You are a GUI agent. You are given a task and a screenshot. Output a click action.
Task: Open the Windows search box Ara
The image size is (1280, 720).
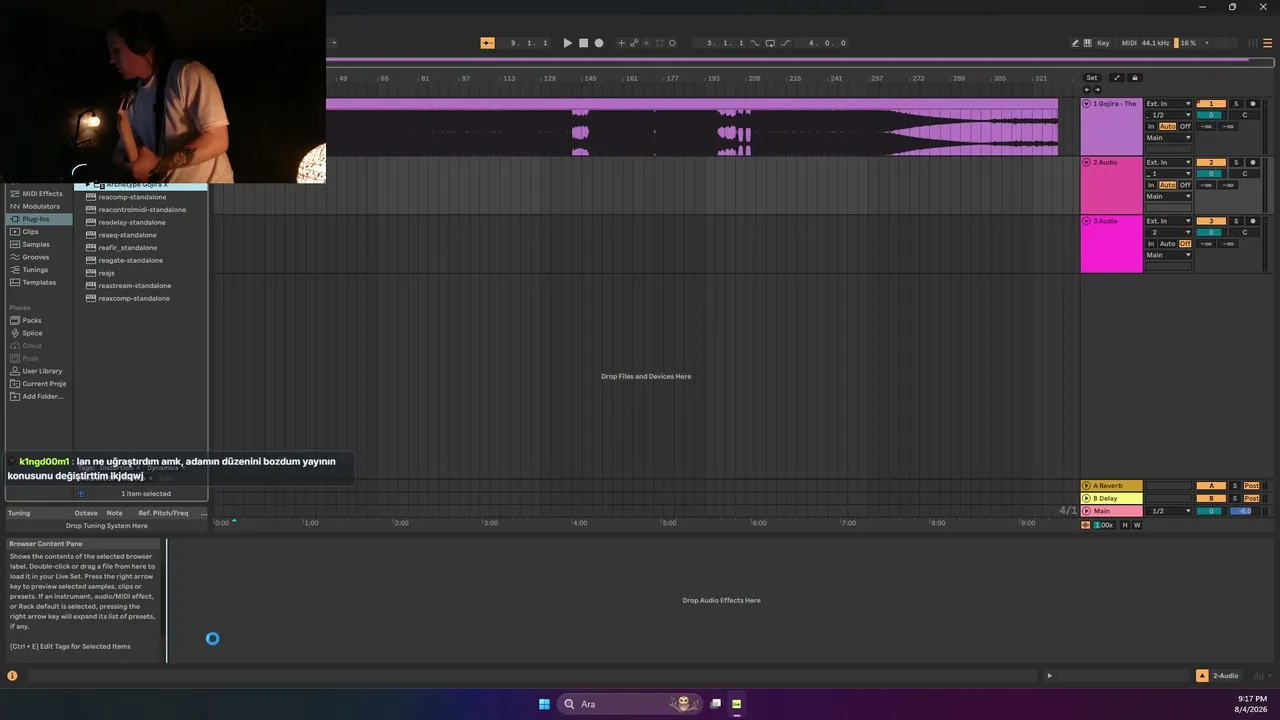click(x=630, y=704)
